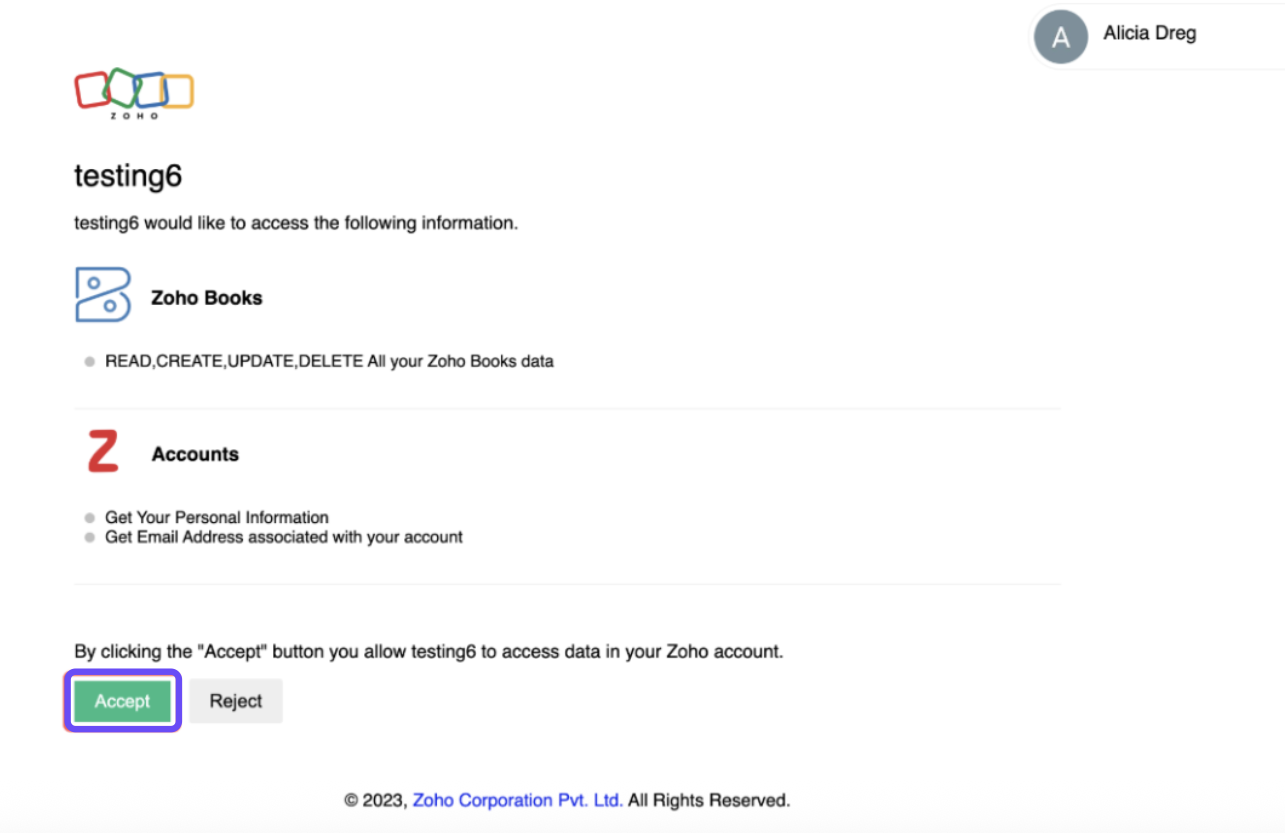Click the red Accounts Z icon

tap(102, 452)
